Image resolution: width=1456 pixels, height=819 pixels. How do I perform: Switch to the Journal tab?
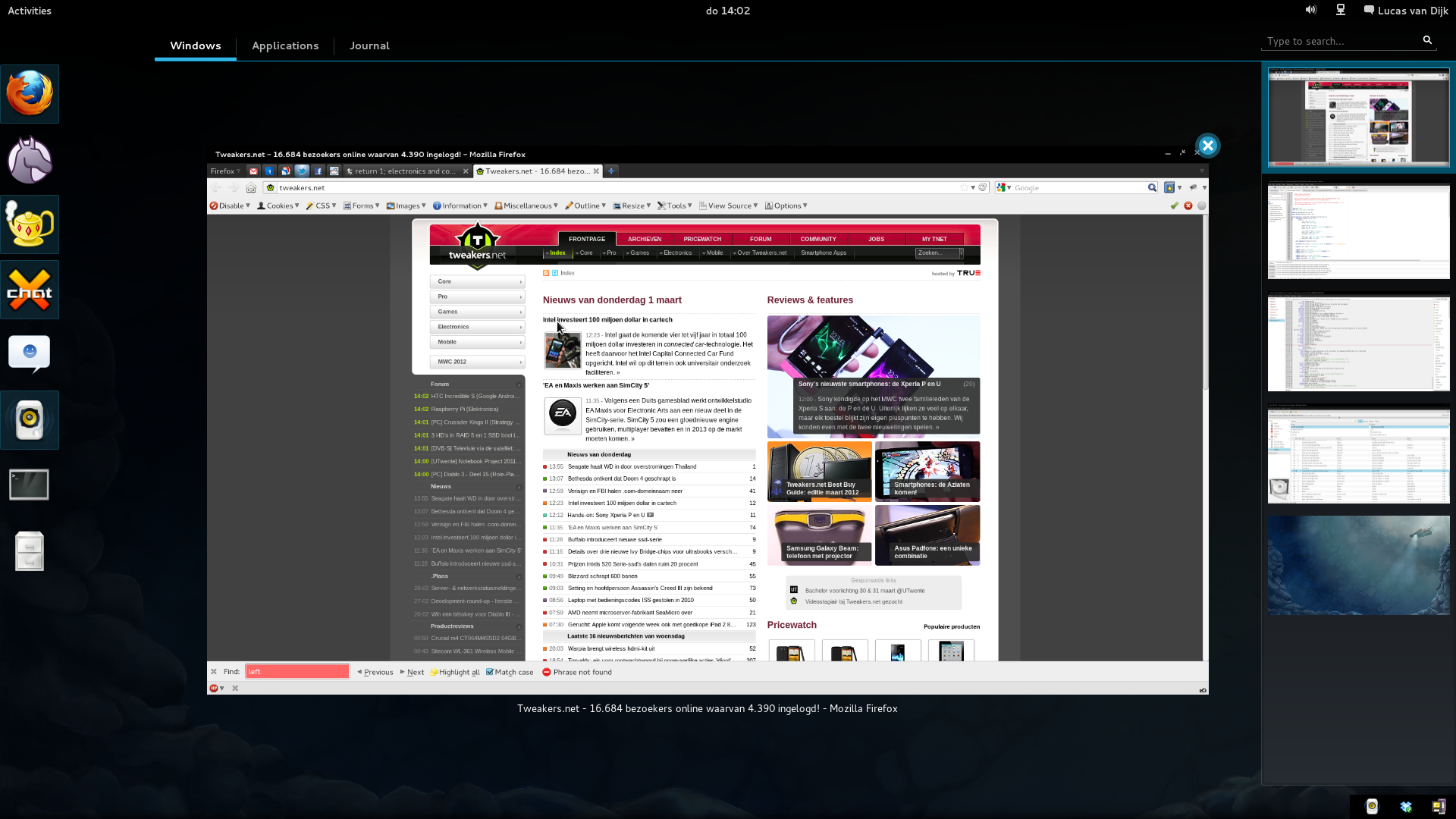[369, 45]
